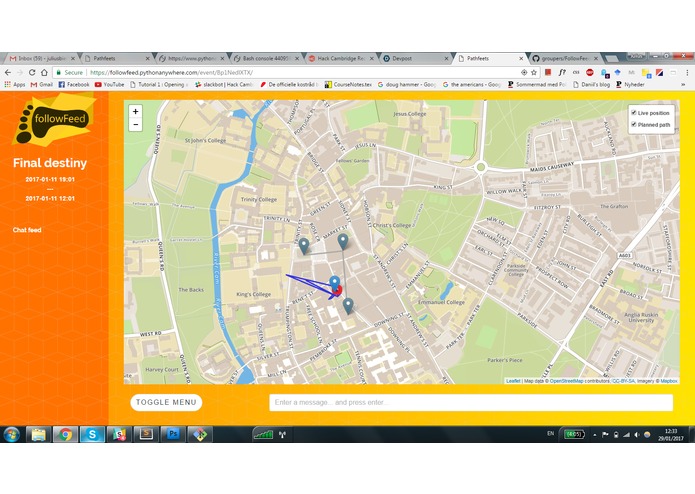
Task: Bookmark this page with the star
Action: coord(534,72)
